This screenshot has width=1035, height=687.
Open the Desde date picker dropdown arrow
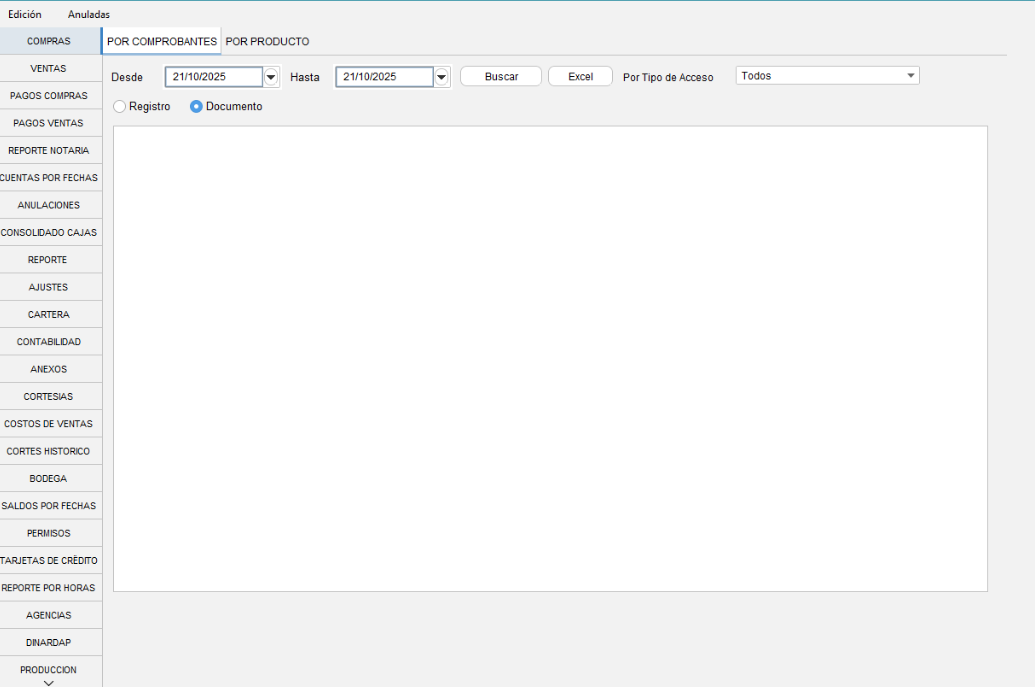click(x=270, y=77)
